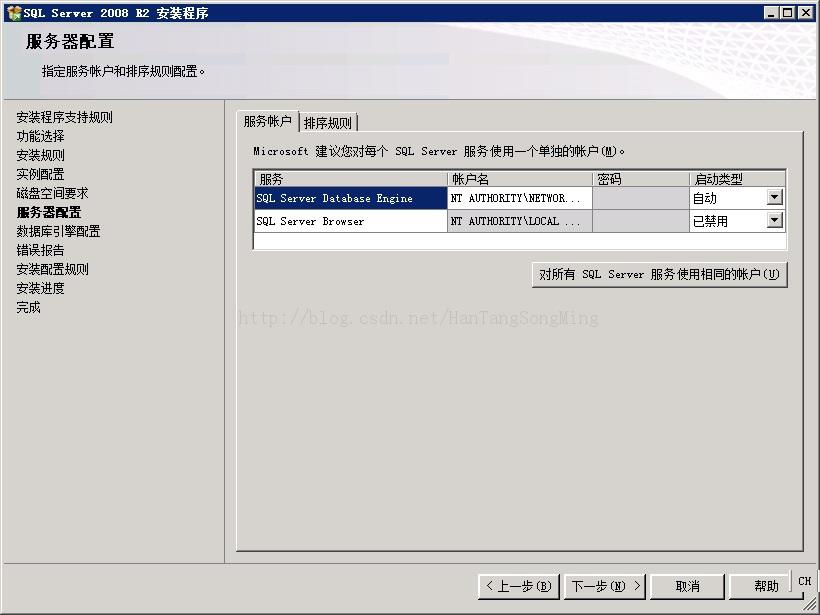Select 安装程序支持规则 step in sidebar
The width and height of the screenshot is (820, 615).
pos(64,117)
